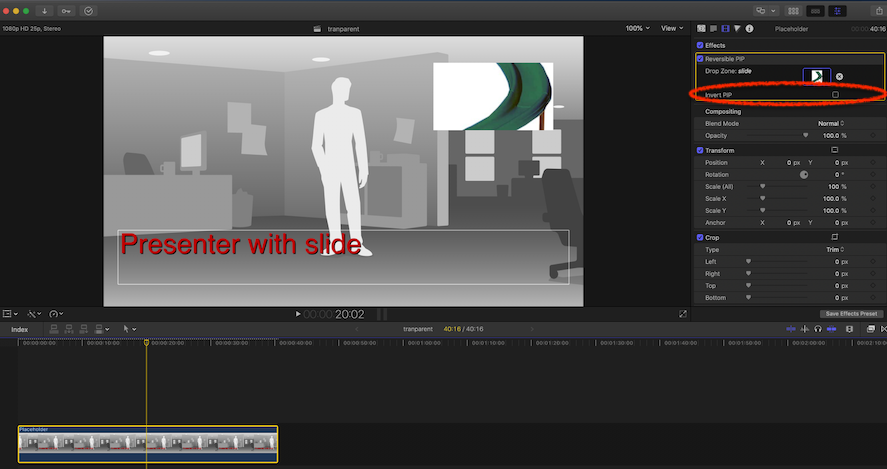Add keyframe for Position

pyautogui.click(x=873, y=162)
